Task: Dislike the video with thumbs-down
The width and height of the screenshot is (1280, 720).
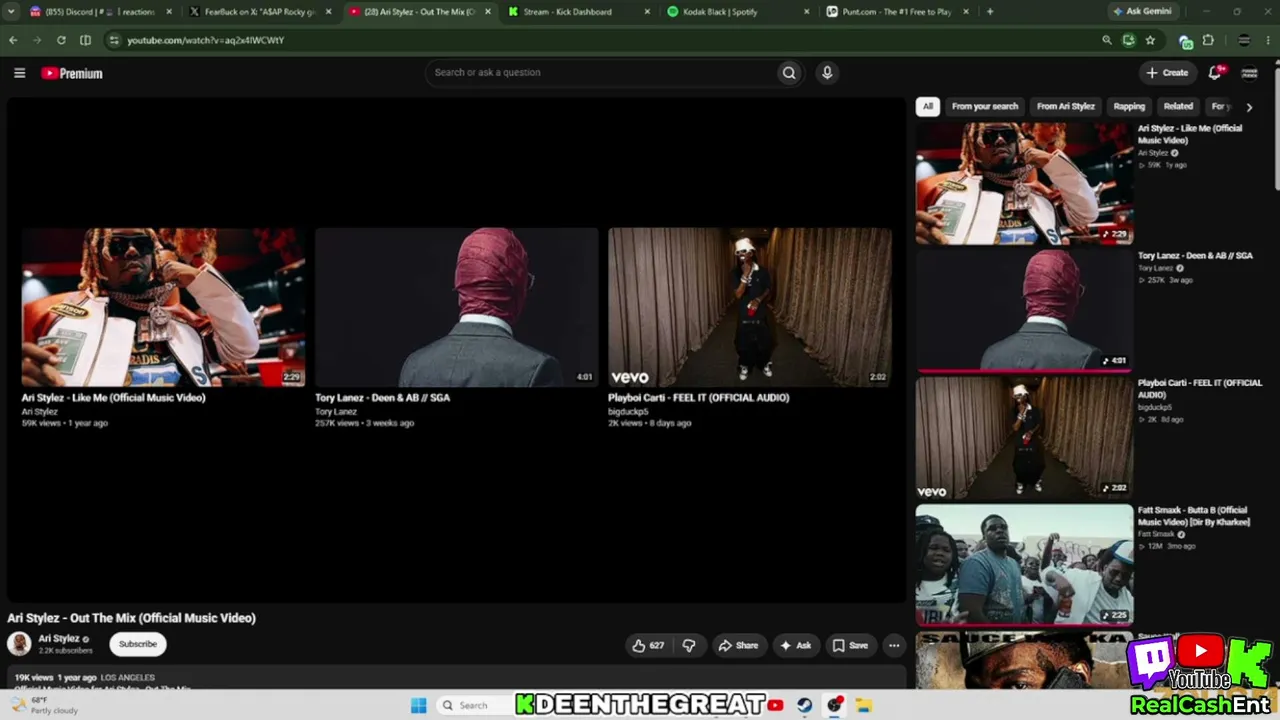Action: [689, 645]
